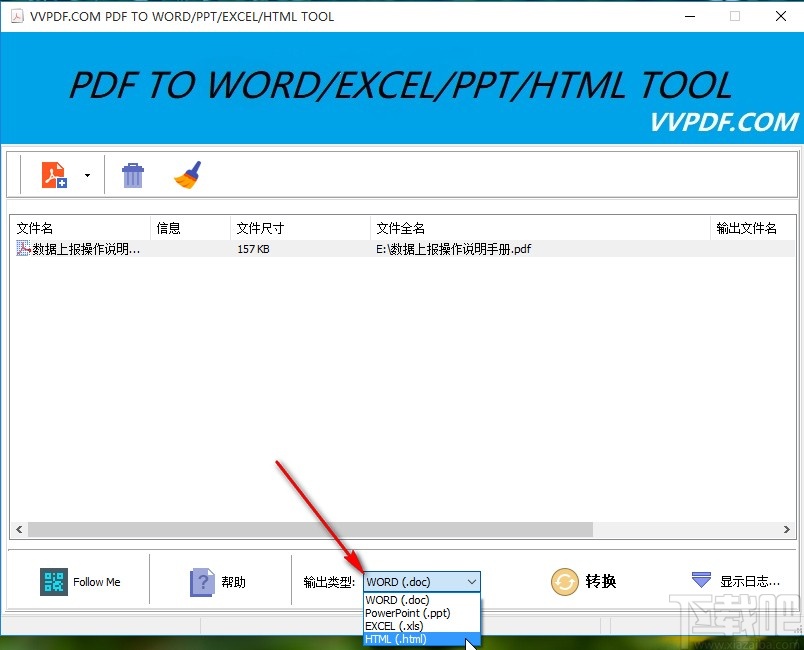Click the broom icon to clear list
The width and height of the screenshot is (804, 650).
(186, 173)
